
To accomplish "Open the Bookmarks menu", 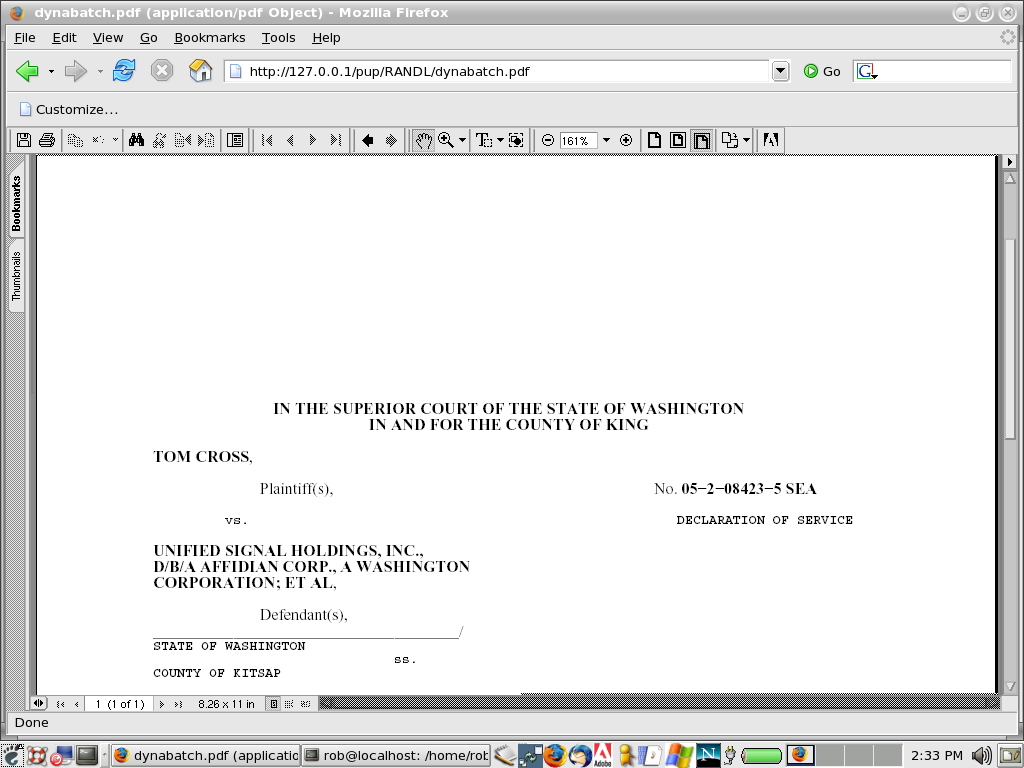I will click(209, 37).
